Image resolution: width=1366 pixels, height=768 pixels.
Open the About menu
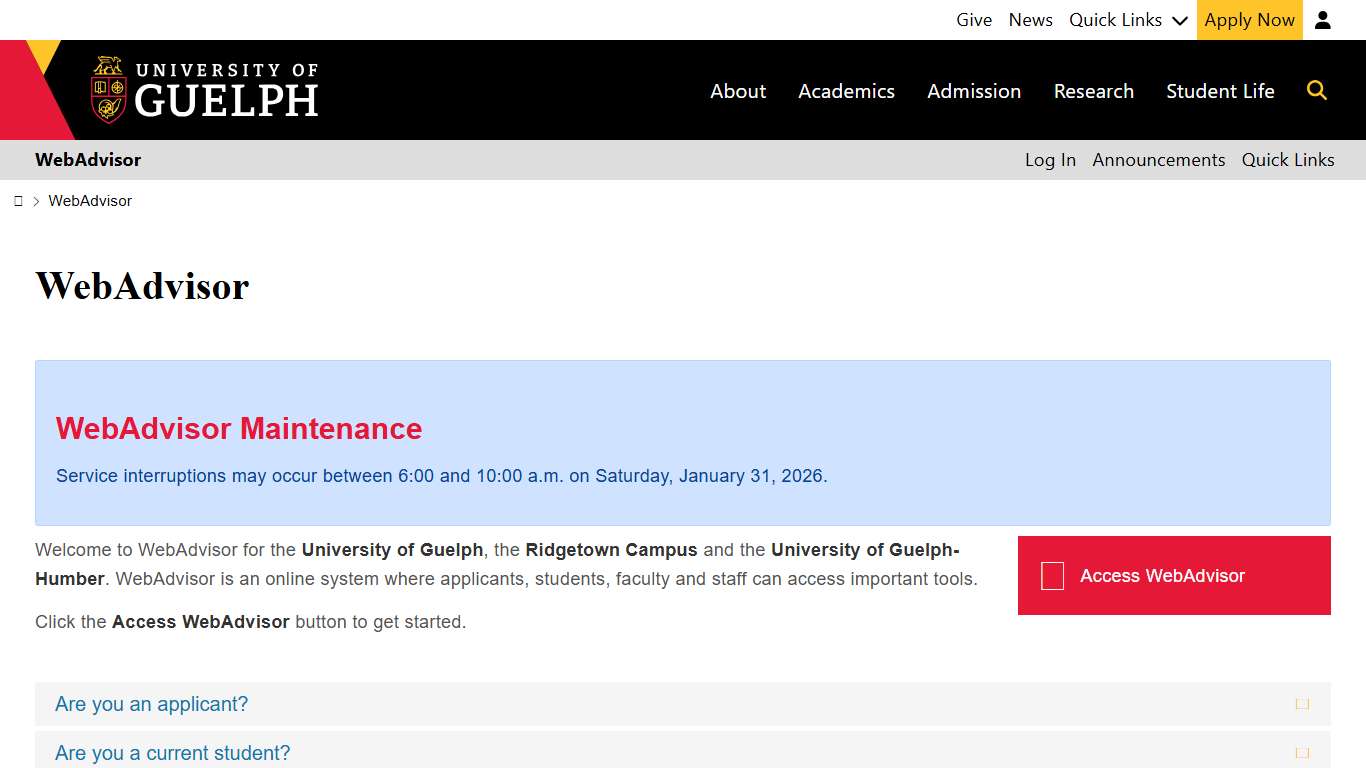pos(738,90)
